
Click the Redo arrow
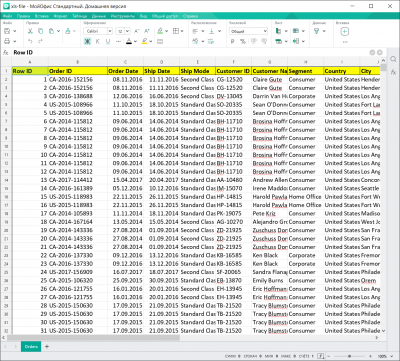(40, 41)
